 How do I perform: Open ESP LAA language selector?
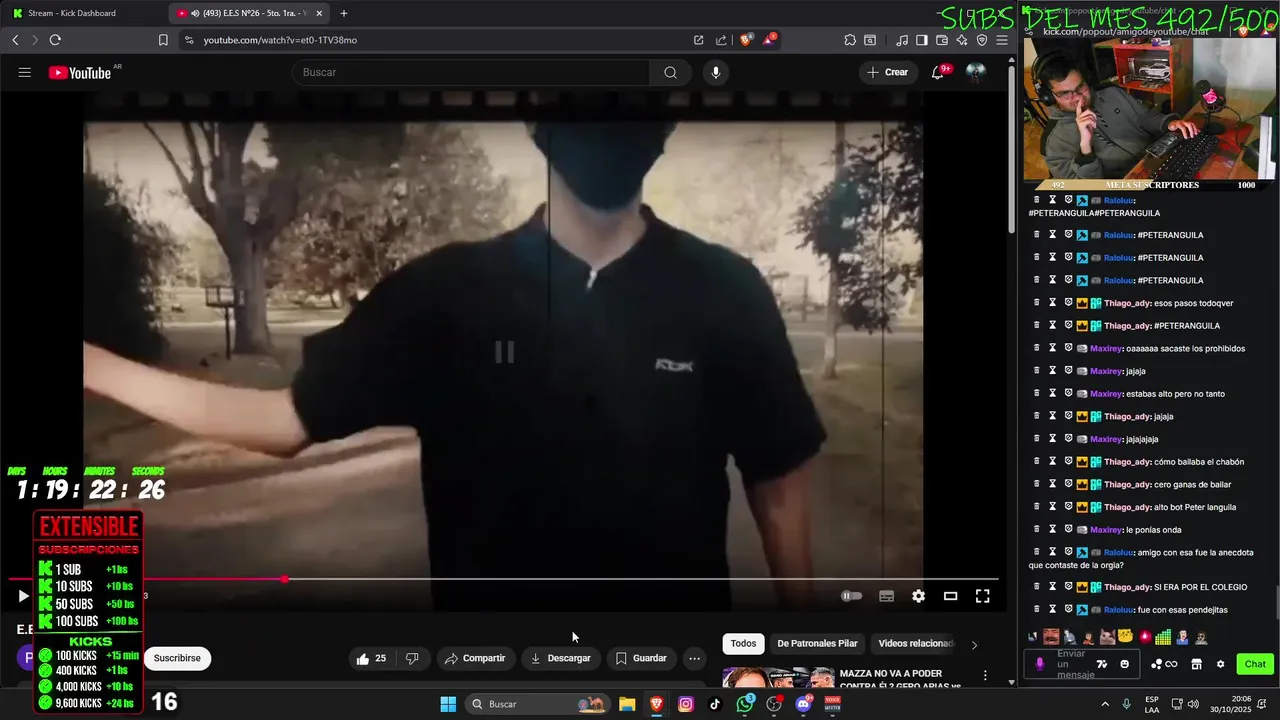(x=1152, y=704)
